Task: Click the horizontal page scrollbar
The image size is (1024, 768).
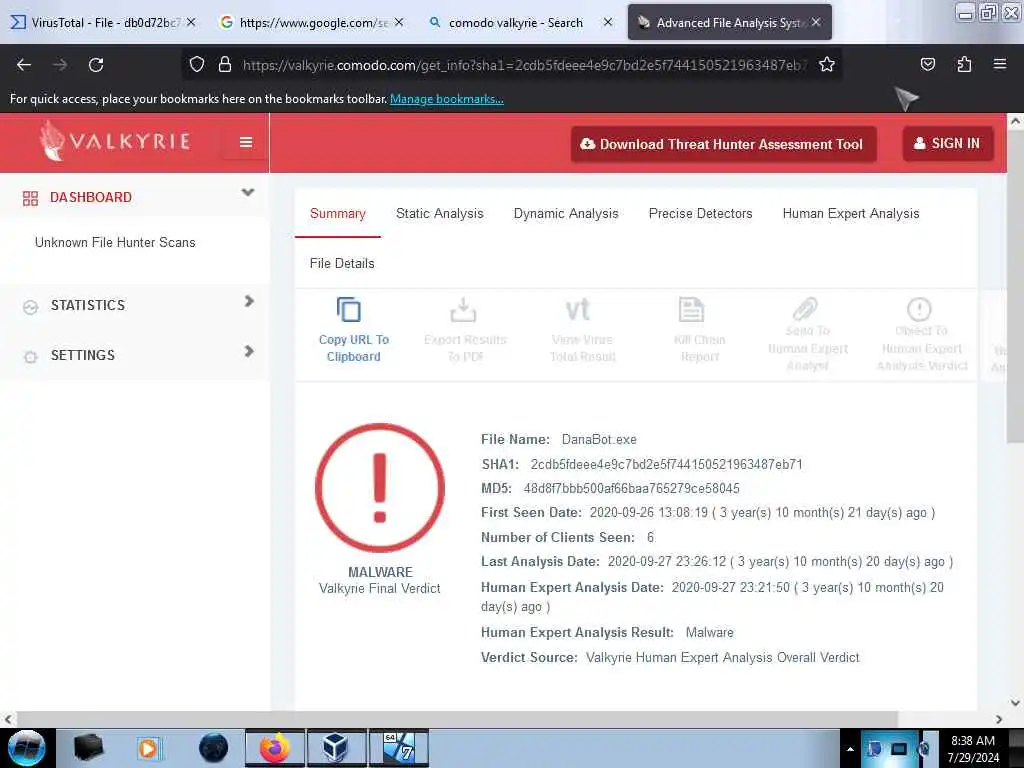Action: 457,719
